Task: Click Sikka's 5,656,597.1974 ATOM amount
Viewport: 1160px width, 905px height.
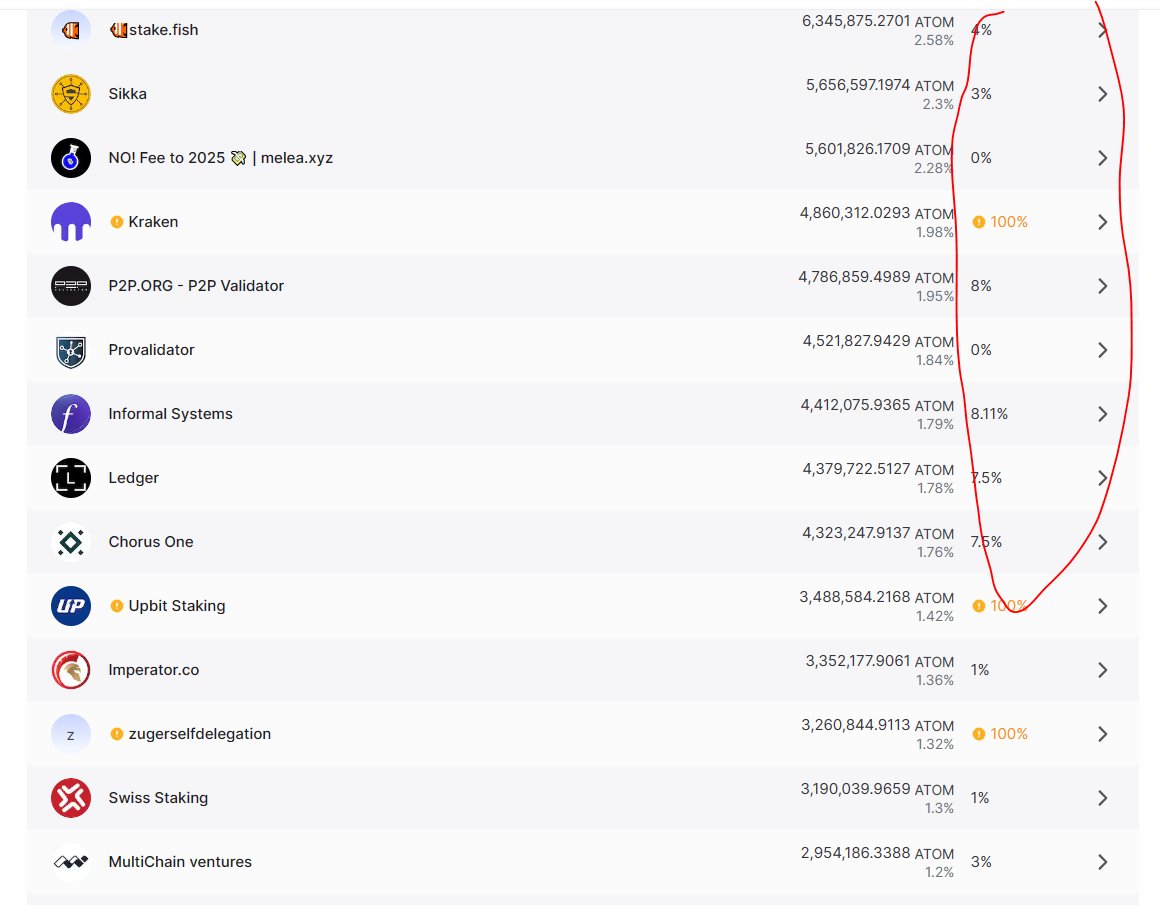Action: point(880,85)
